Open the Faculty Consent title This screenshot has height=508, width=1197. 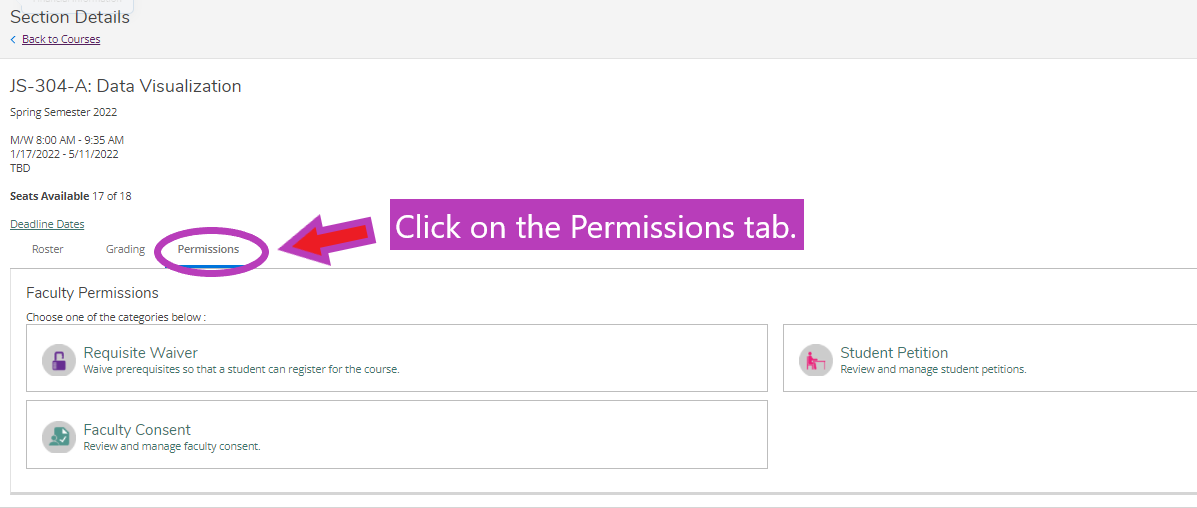click(x=137, y=429)
